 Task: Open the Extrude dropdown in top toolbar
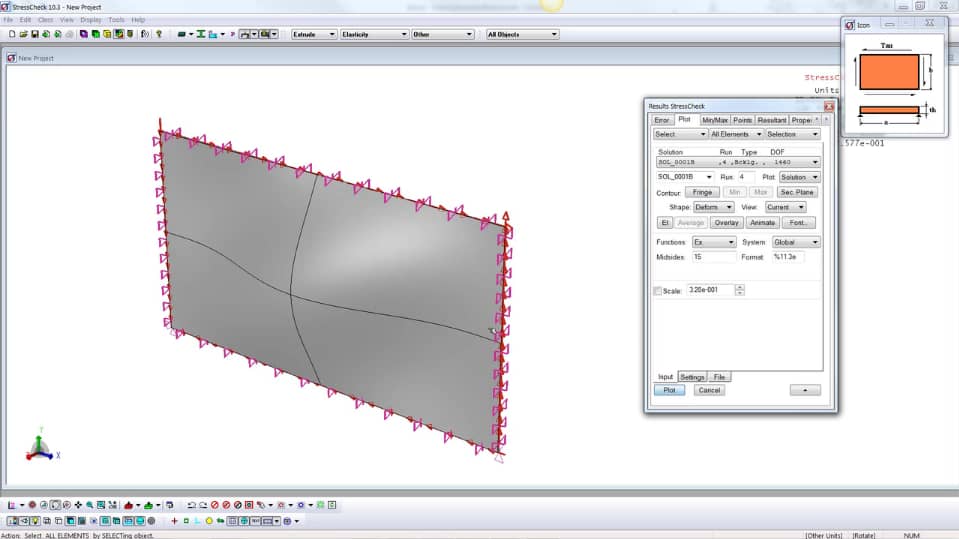314,34
